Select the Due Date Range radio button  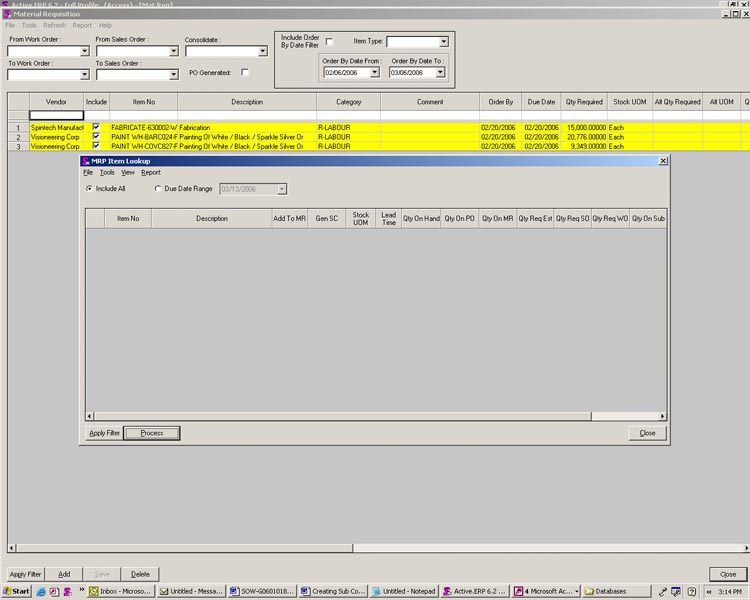click(x=158, y=188)
